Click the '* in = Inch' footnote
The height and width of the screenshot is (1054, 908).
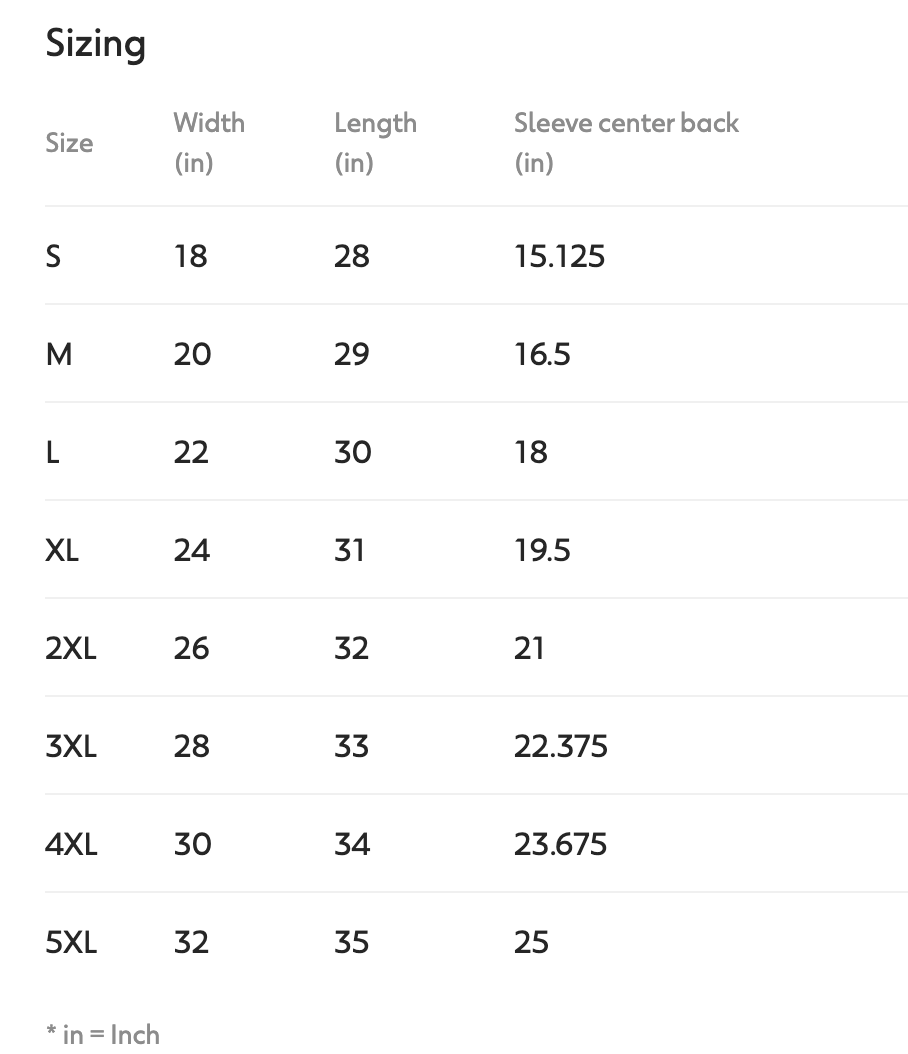click(103, 1035)
